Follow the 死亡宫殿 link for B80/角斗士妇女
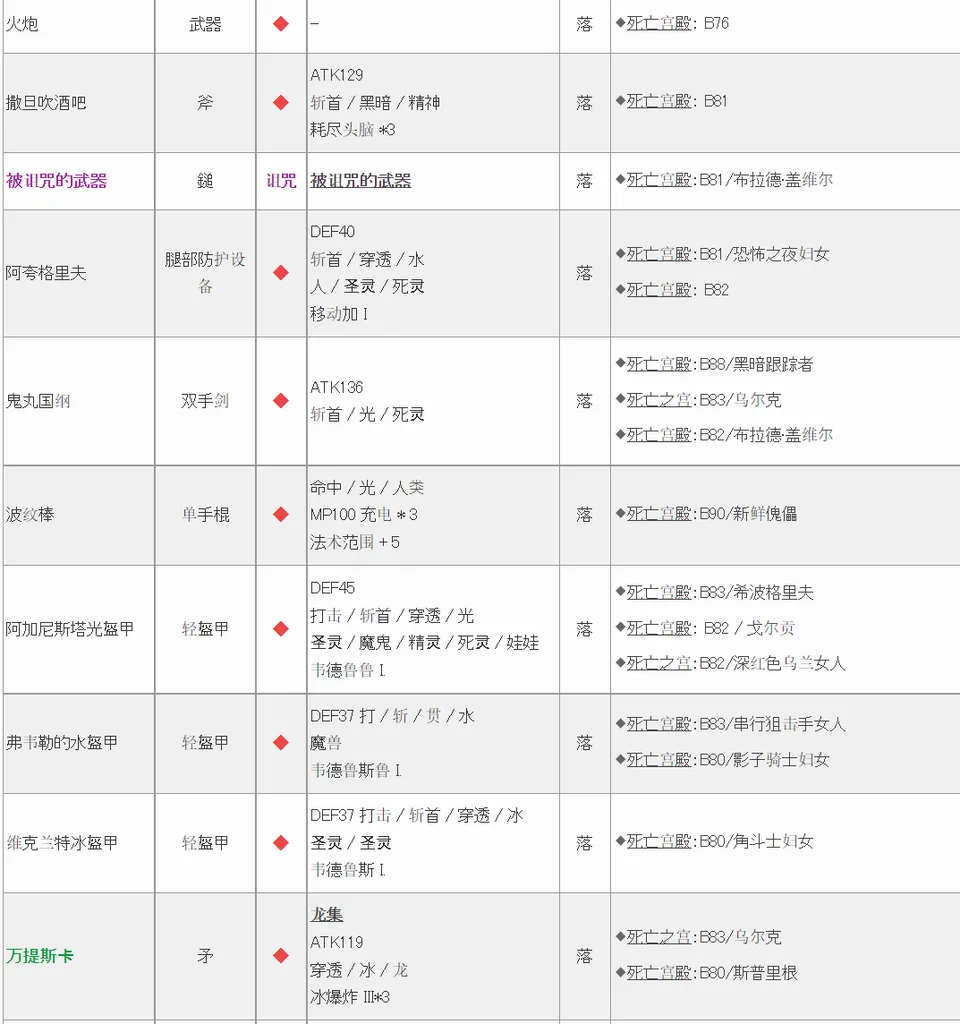This screenshot has width=960, height=1024. point(659,842)
